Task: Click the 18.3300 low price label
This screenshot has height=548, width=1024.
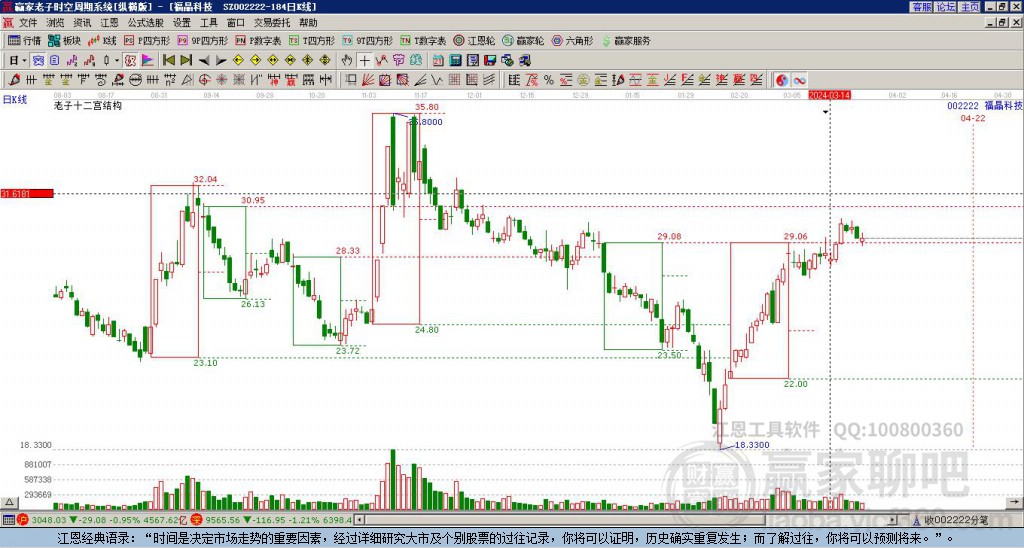Action: tap(752, 445)
